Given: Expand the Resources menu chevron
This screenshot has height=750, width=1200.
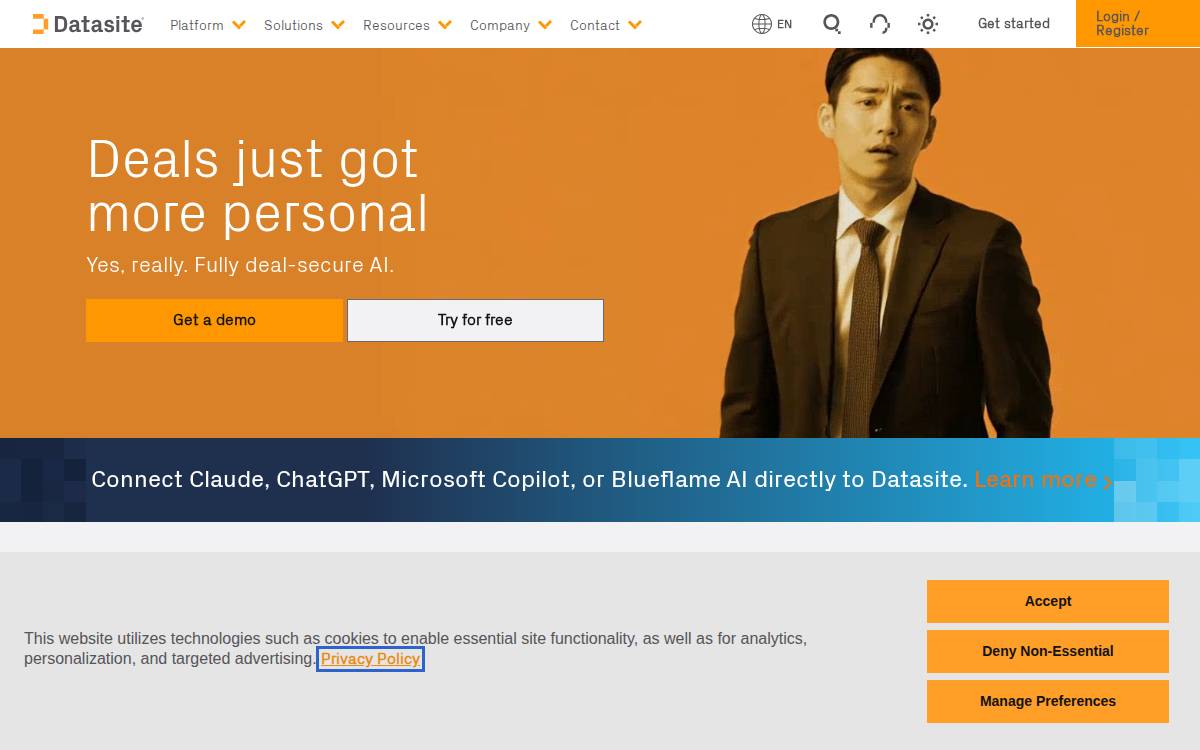Looking at the screenshot, I should click(x=445, y=25).
